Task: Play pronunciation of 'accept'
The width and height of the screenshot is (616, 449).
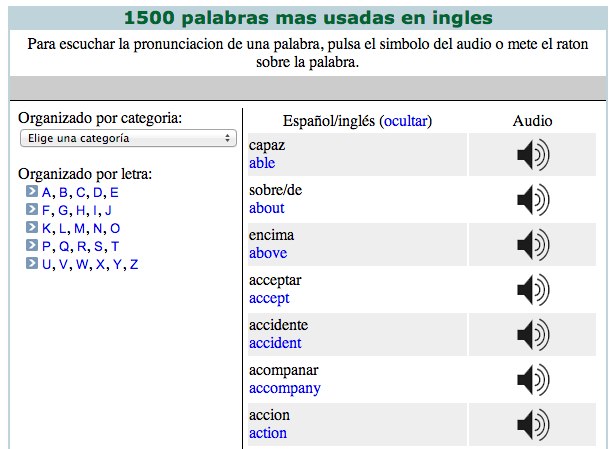Action: tap(532, 290)
